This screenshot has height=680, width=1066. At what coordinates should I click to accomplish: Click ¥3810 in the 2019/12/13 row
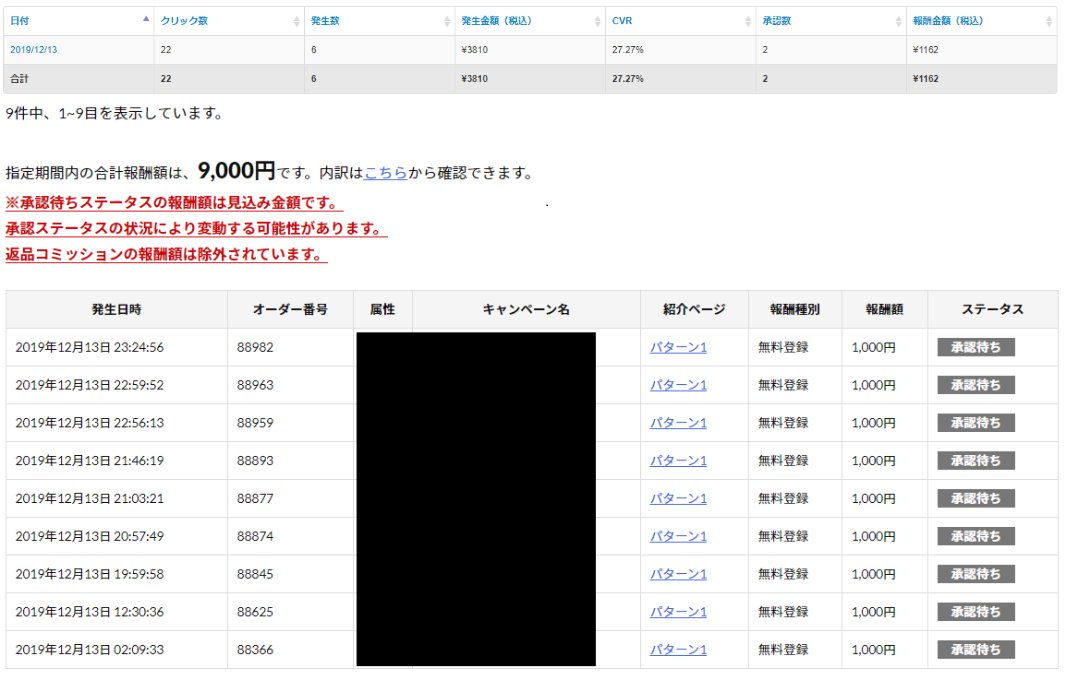pyautogui.click(x=475, y=50)
